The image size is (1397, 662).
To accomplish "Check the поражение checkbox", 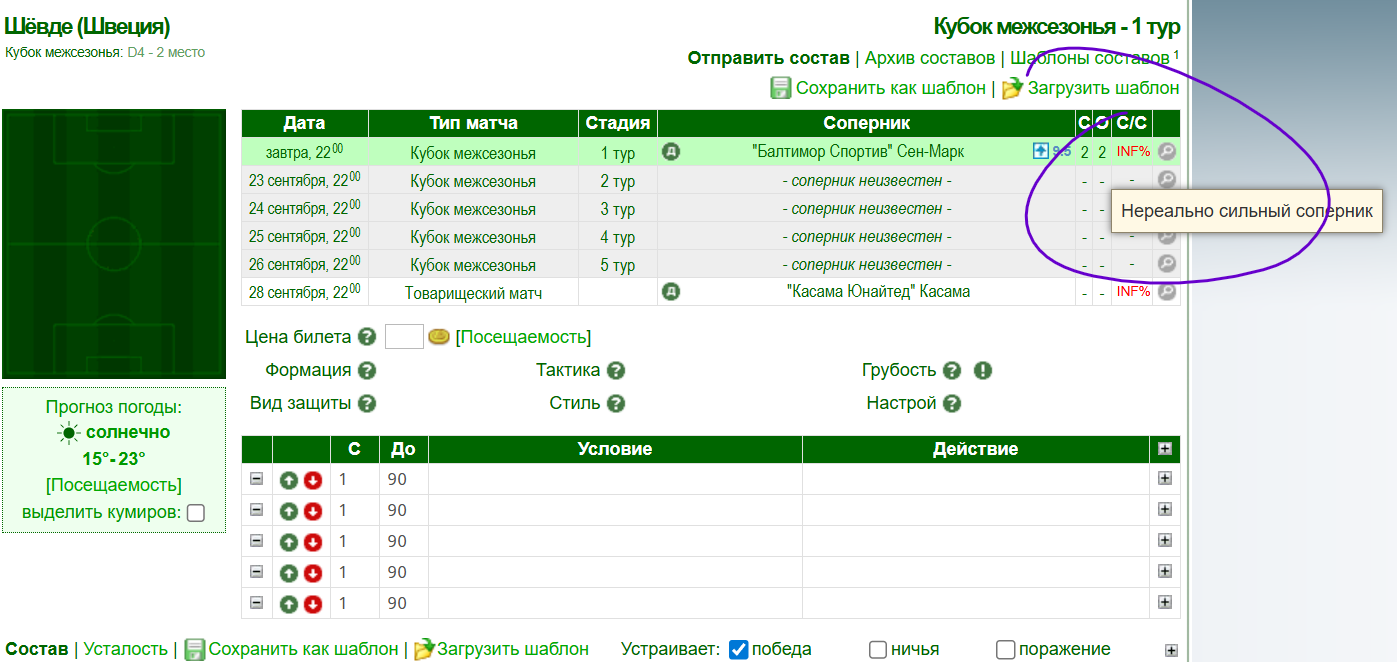I will (x=1006, y=650).
